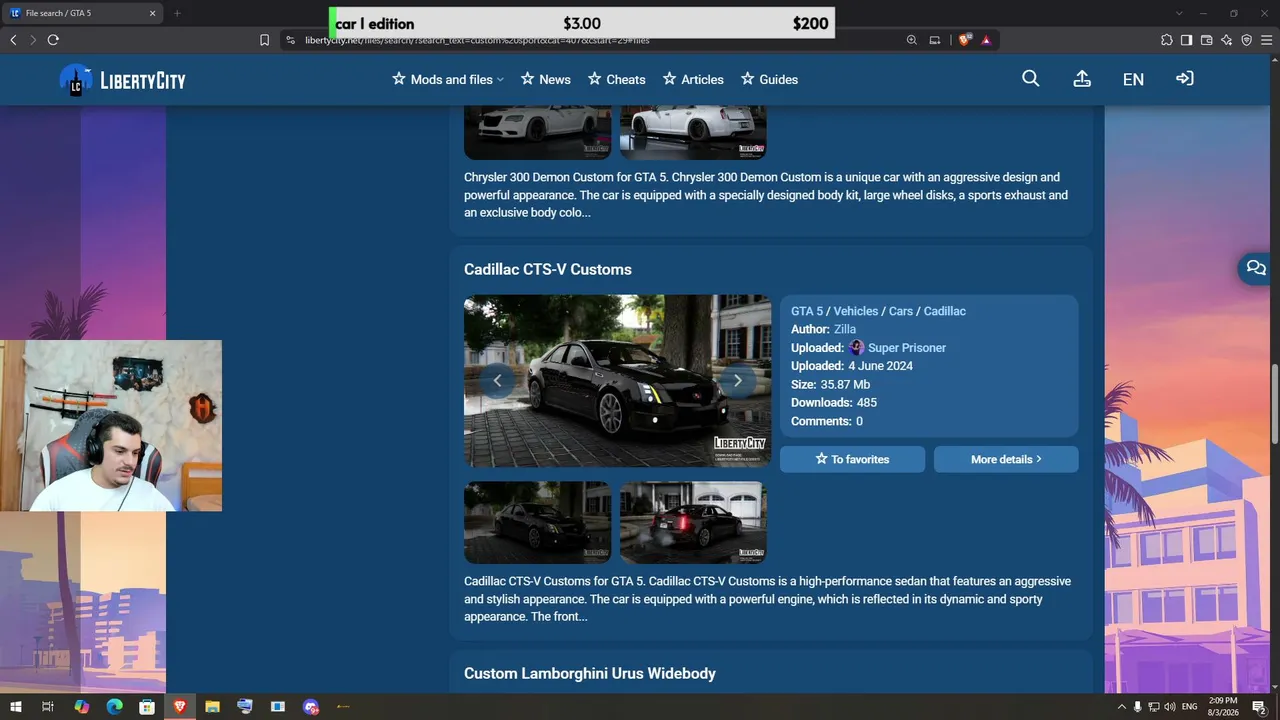Open the taskbar clock and date
Image resolution: width=1280 pixels, height=720 pixels.
[1223, 707]
